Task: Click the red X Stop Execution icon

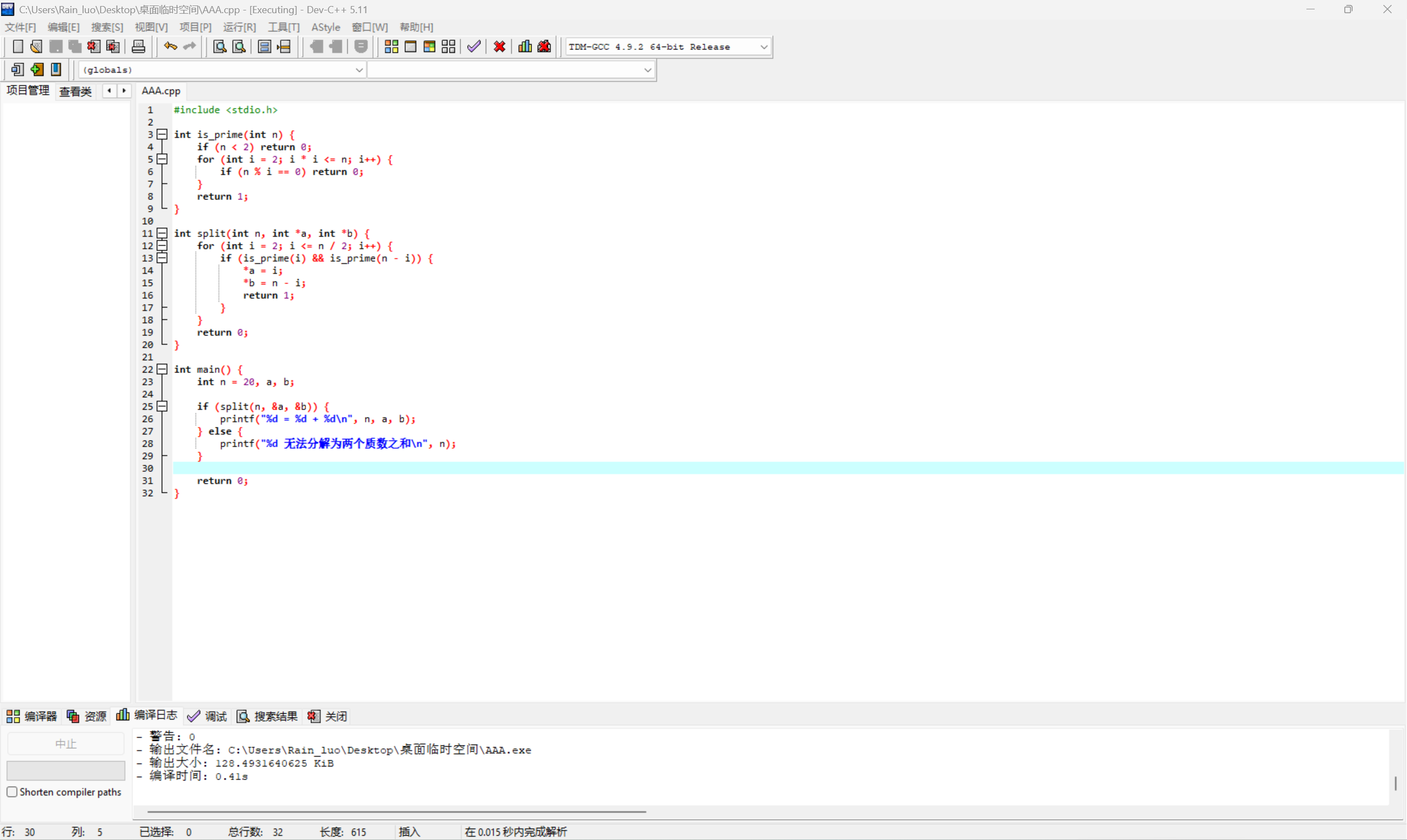Action: pyautogui.click(x=500, y=46)
